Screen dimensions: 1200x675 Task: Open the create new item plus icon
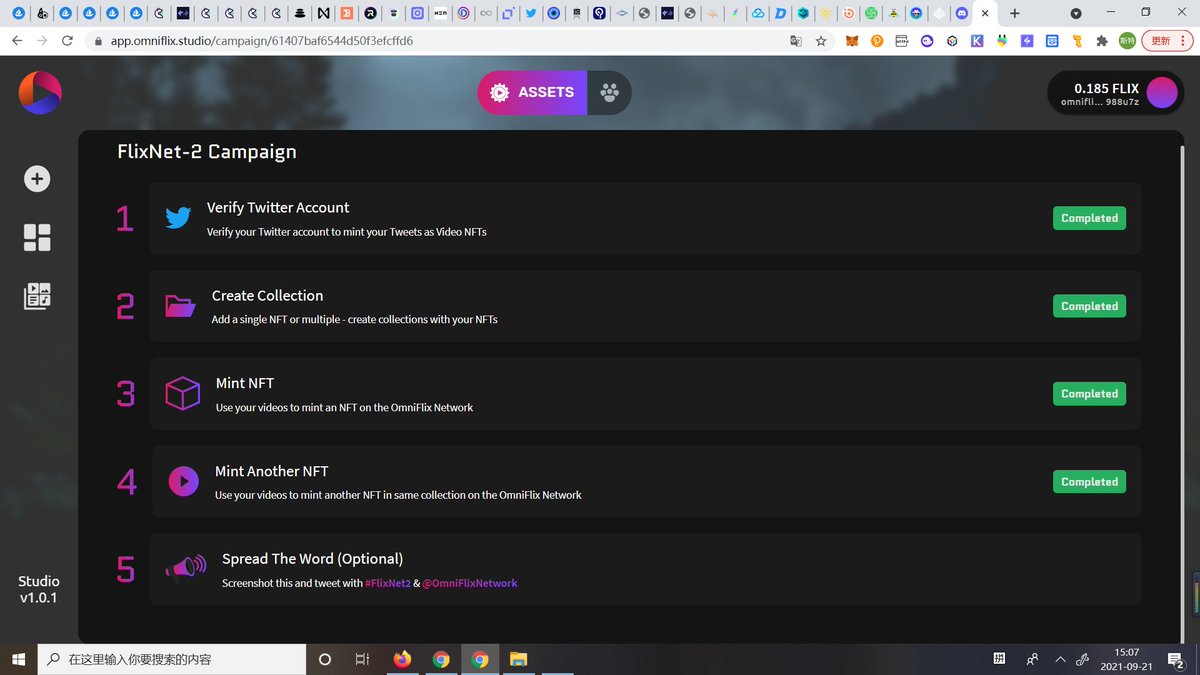[36, 178]
